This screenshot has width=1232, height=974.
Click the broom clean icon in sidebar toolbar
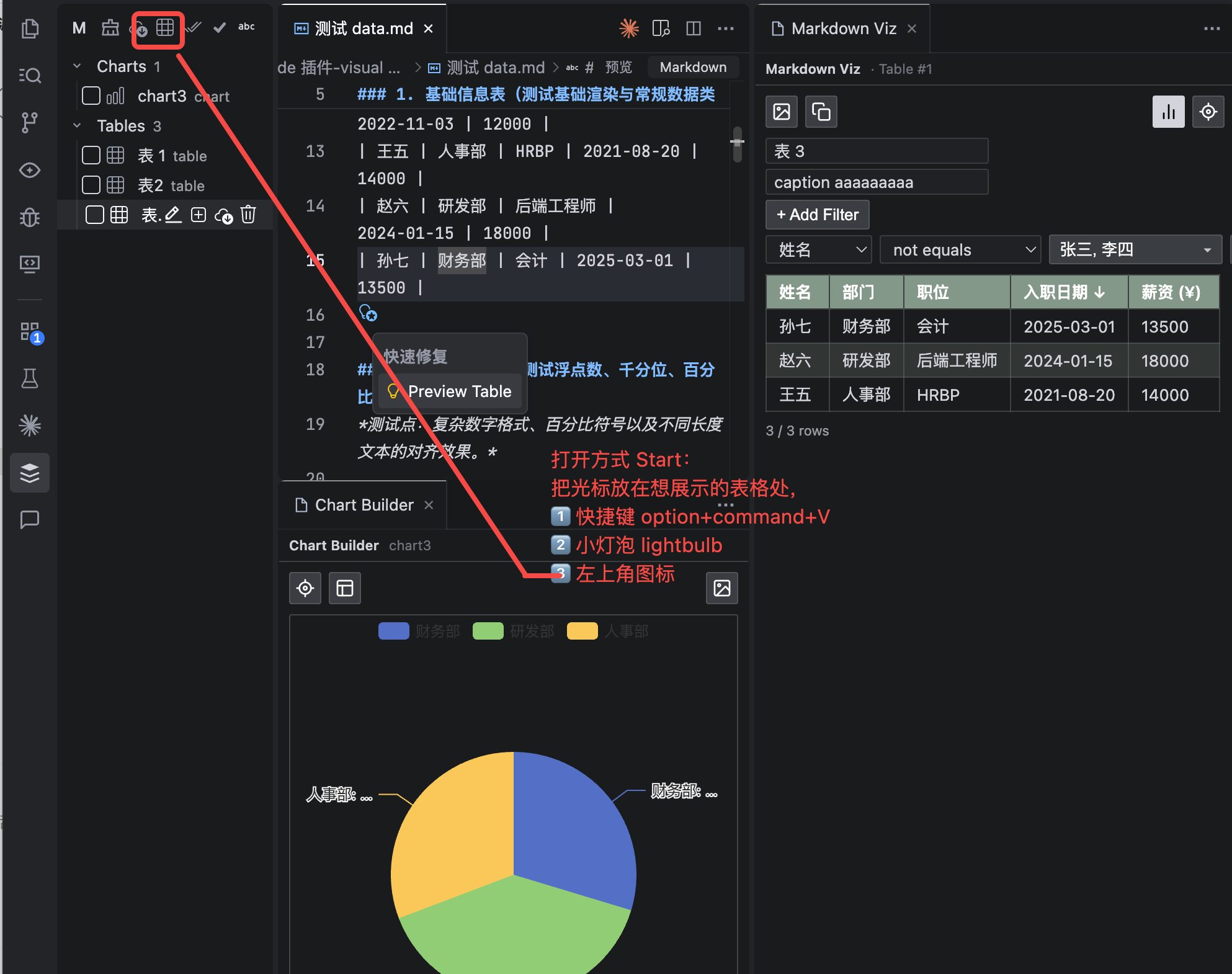[x=110, y=27]
